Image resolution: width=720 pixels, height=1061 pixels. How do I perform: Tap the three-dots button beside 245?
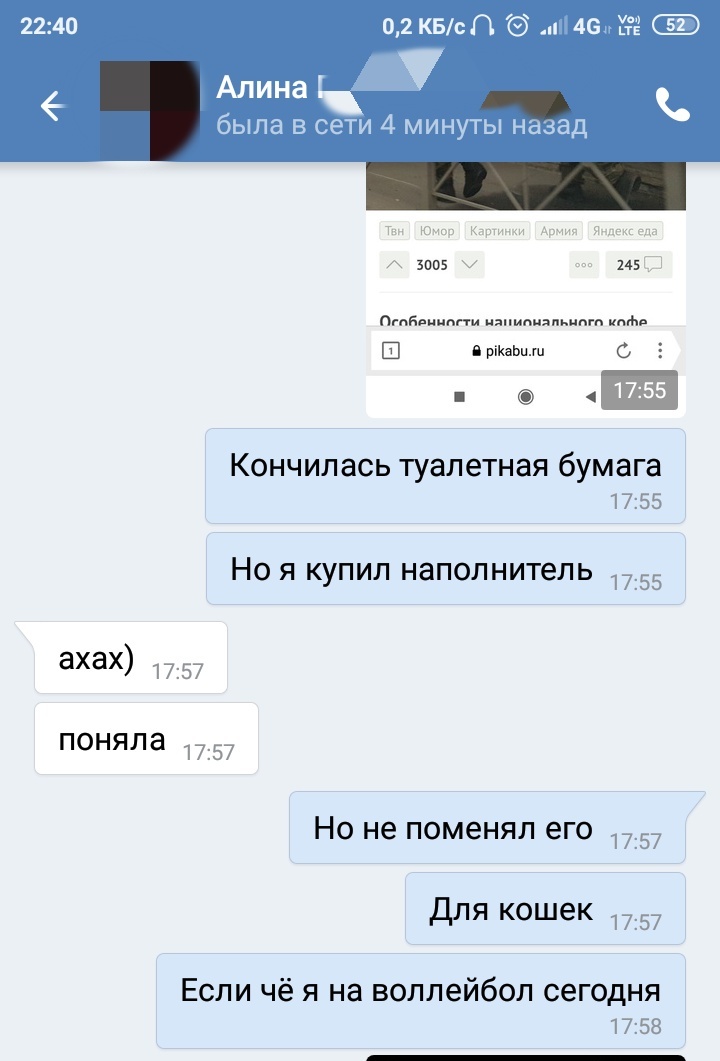(x=584, y=265)
